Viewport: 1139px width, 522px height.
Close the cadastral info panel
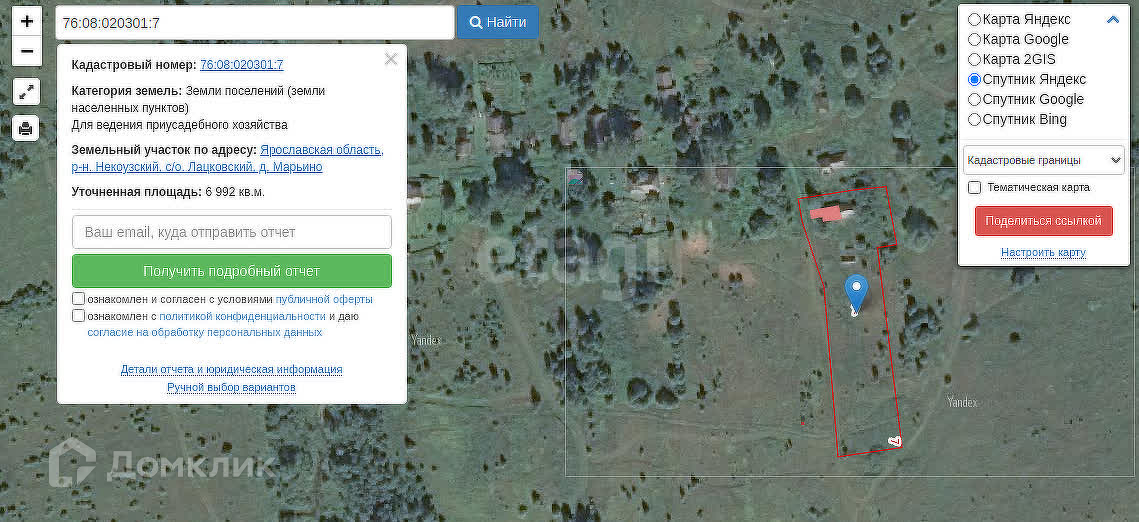pyautogui.click(x=391, y=60)
